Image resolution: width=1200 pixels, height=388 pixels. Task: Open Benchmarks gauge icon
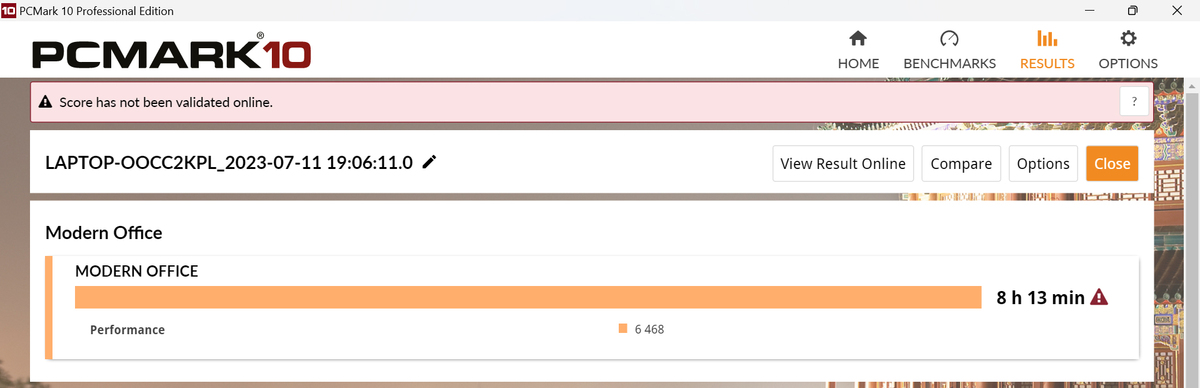(x=949, y=39)
